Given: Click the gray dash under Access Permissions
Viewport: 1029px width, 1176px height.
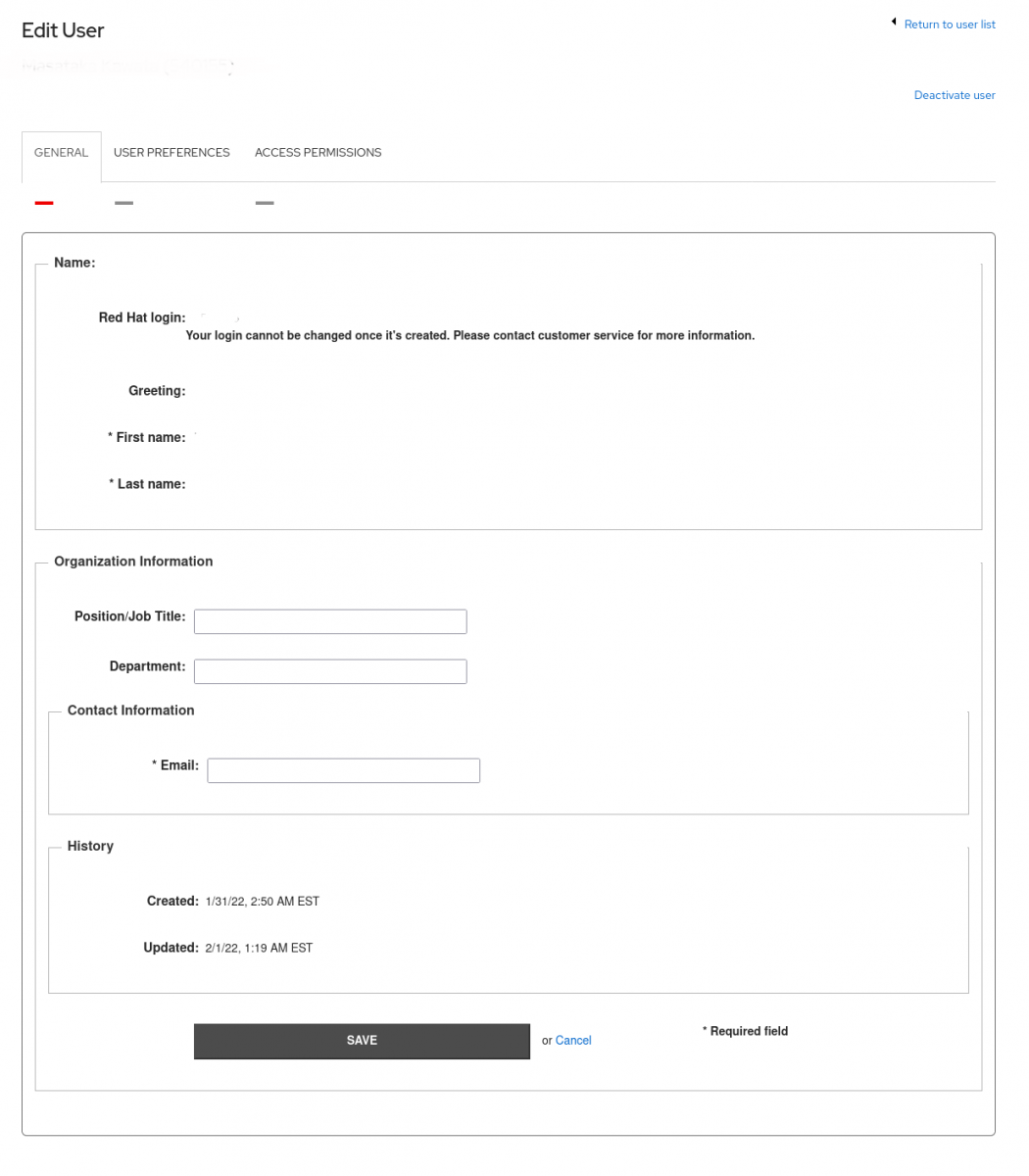Looking at the screenshot, I should [x=264, y=203].
